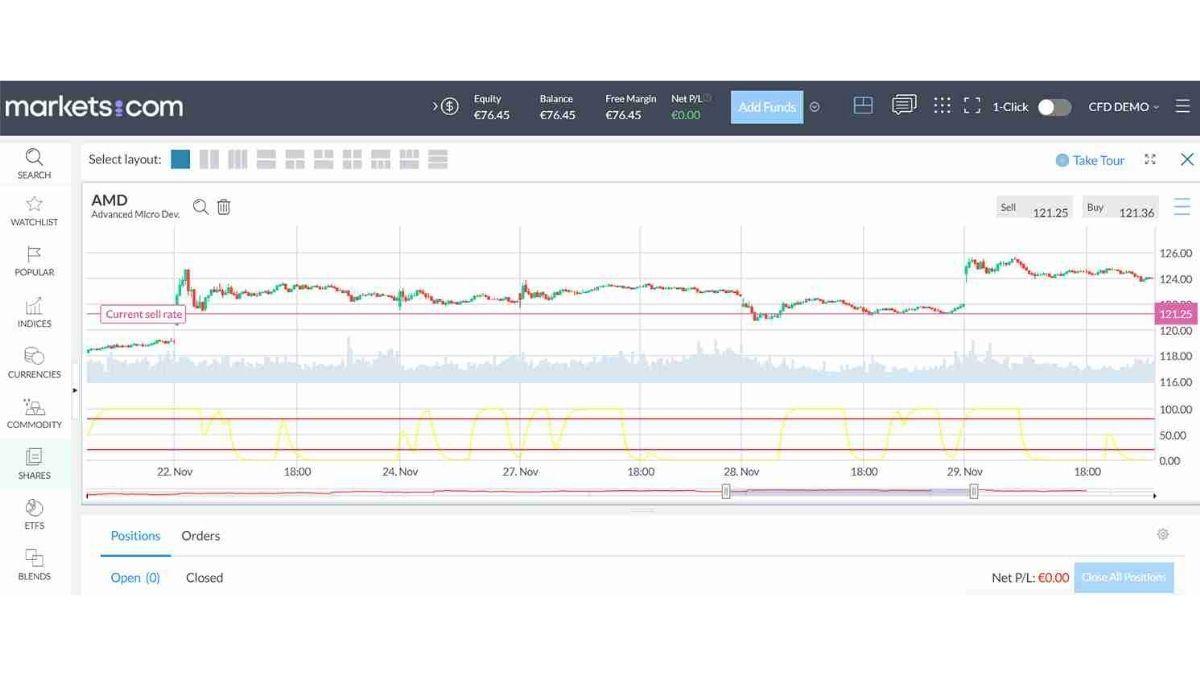This screenshot has height=676, width=1200.
Task: Open the hamburger main menu
Action: [x=1183, y=106]
